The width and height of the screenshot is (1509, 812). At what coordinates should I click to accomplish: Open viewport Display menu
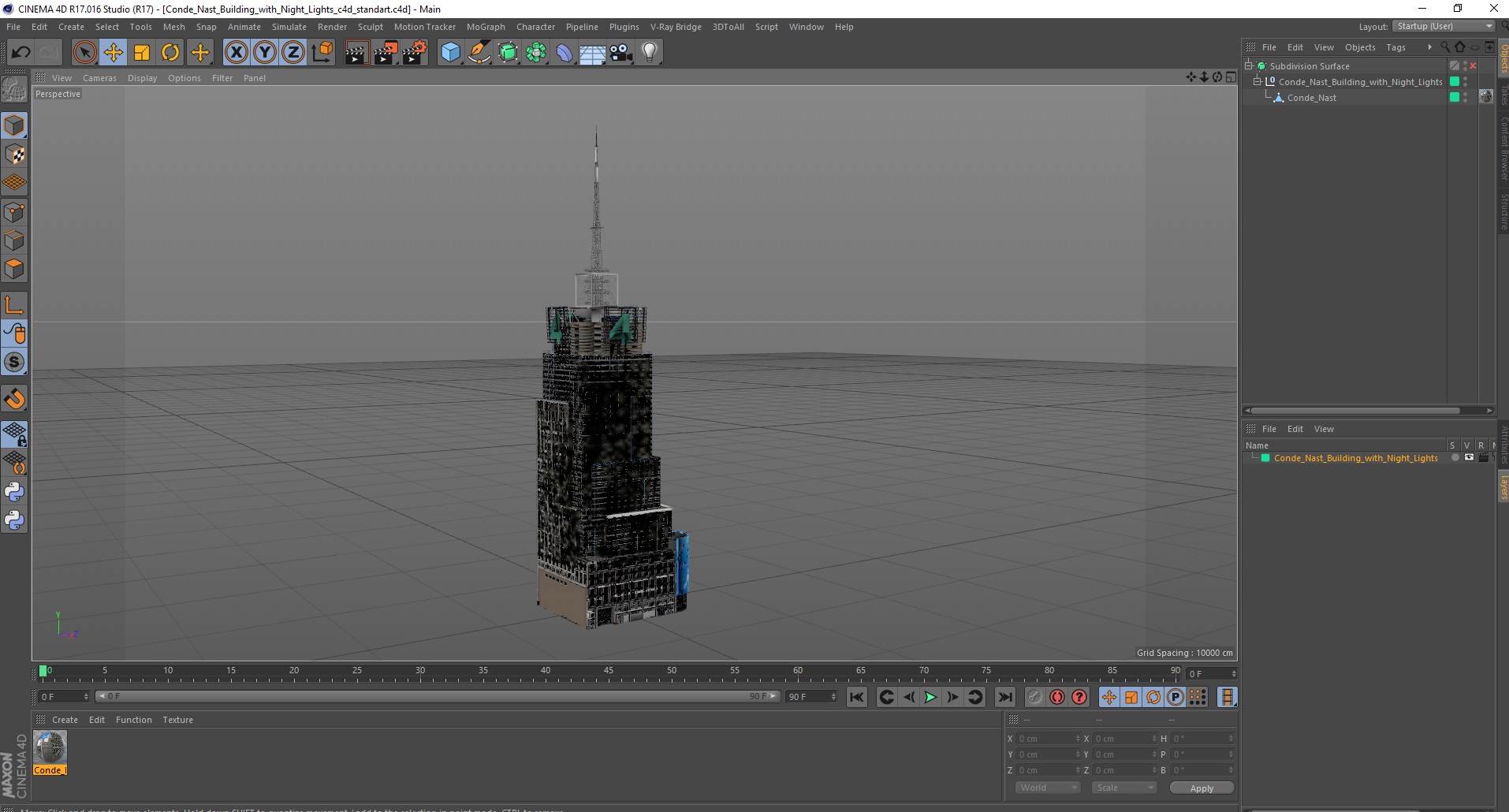[x=142, y=78]
